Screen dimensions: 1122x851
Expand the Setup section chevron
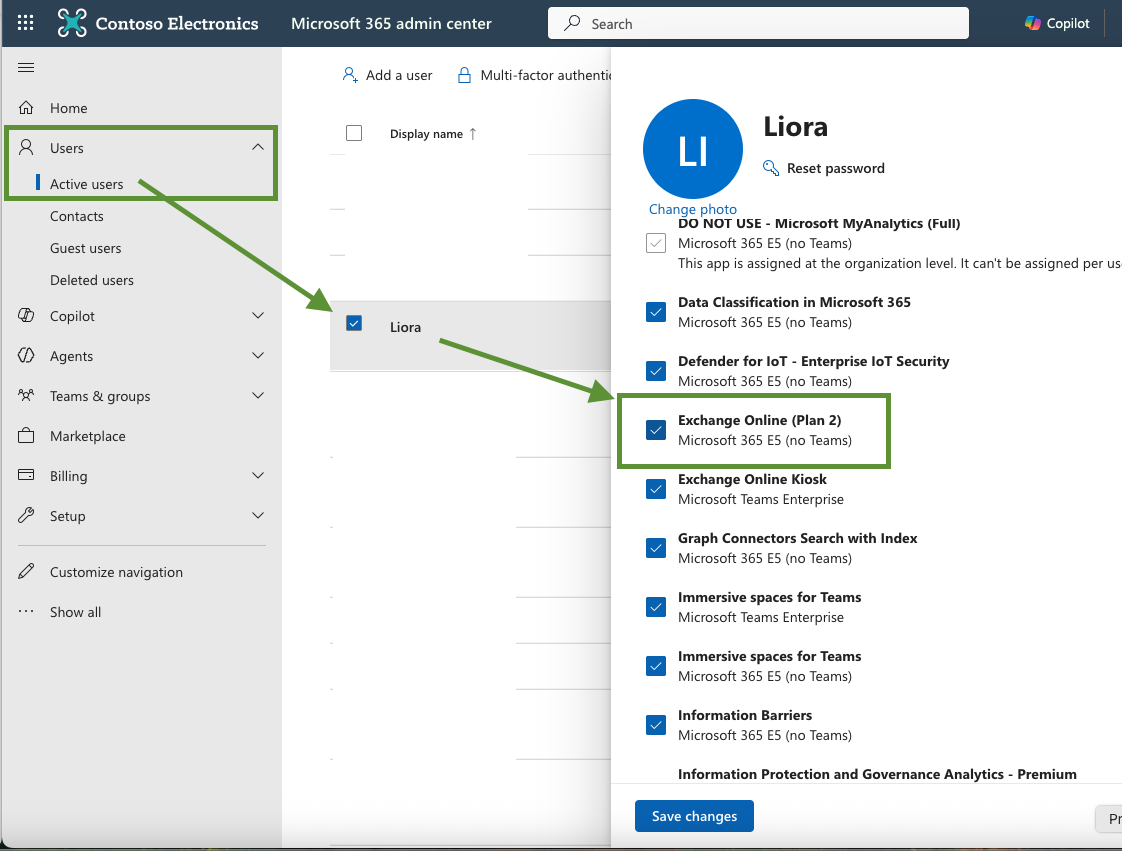[x=258, y=516]
